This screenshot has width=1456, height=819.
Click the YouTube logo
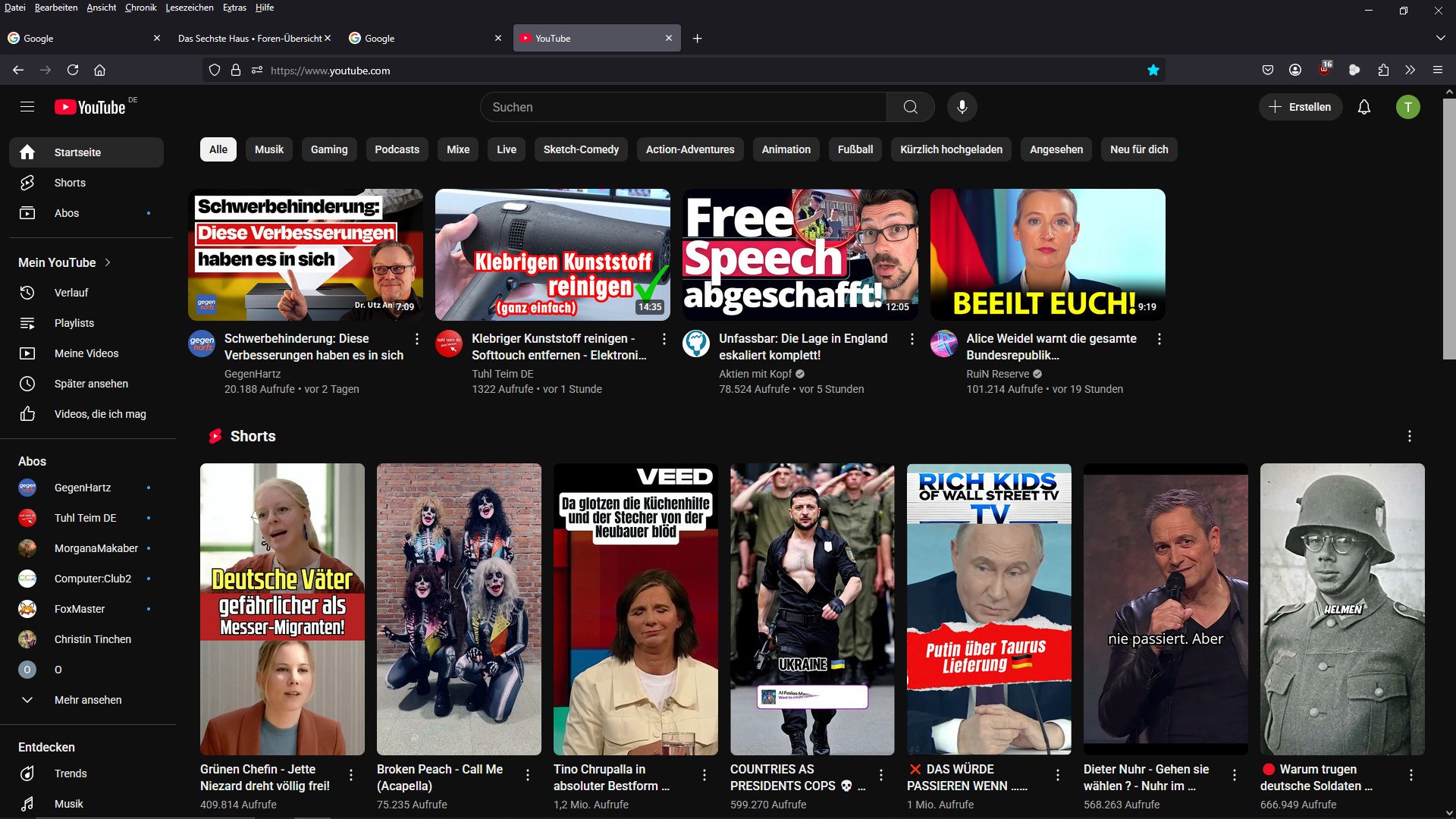[x=90, y=107]
